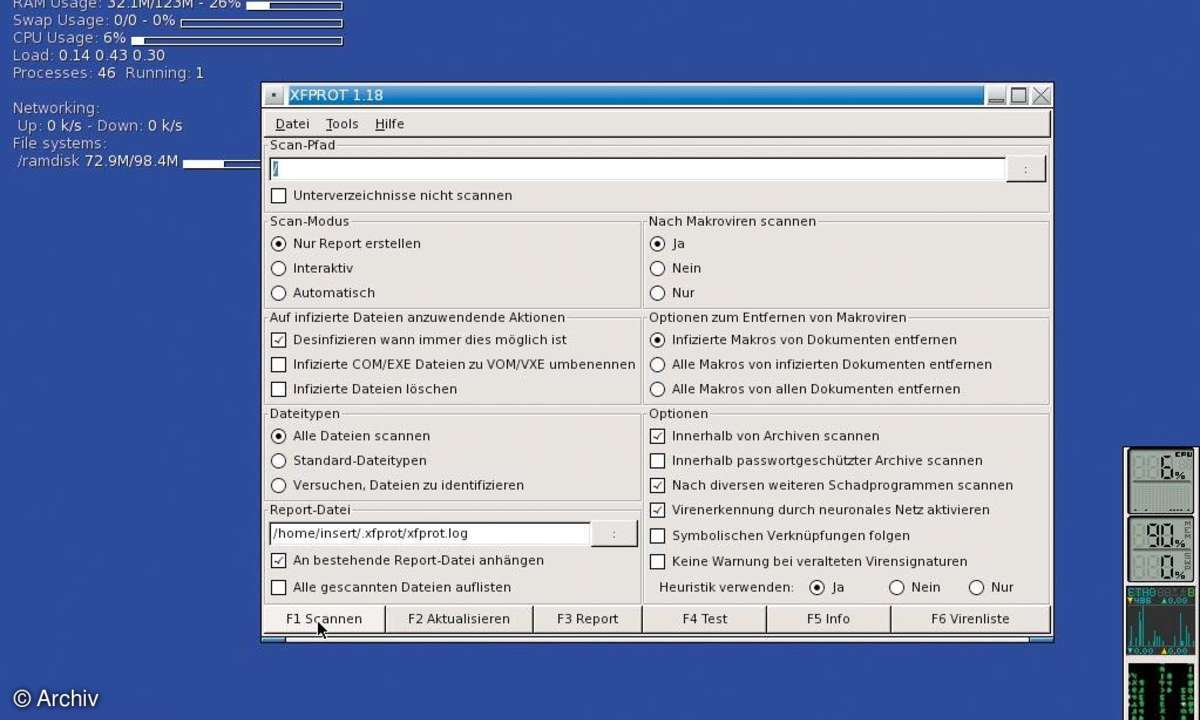Click the F1 Scannen button

[x=324, y=619]
